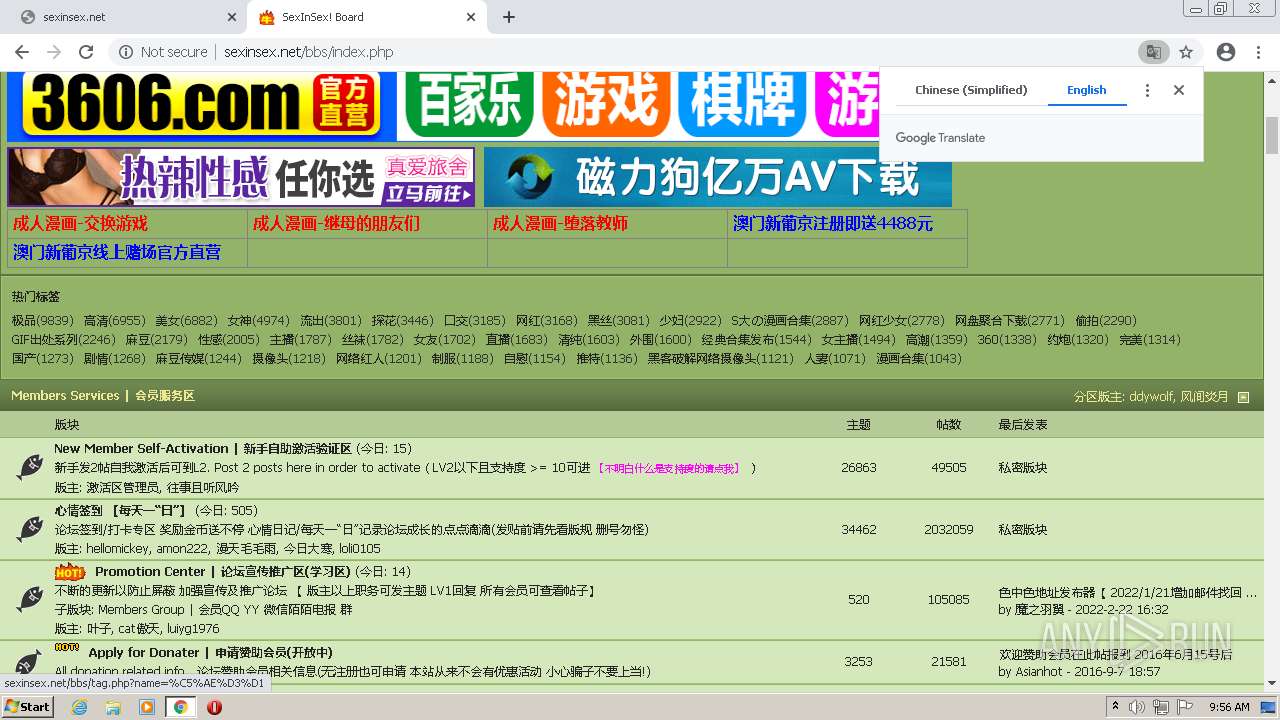Click Chrome icon in taskbar
The image size is (1280, 720).
click(180, 707)
